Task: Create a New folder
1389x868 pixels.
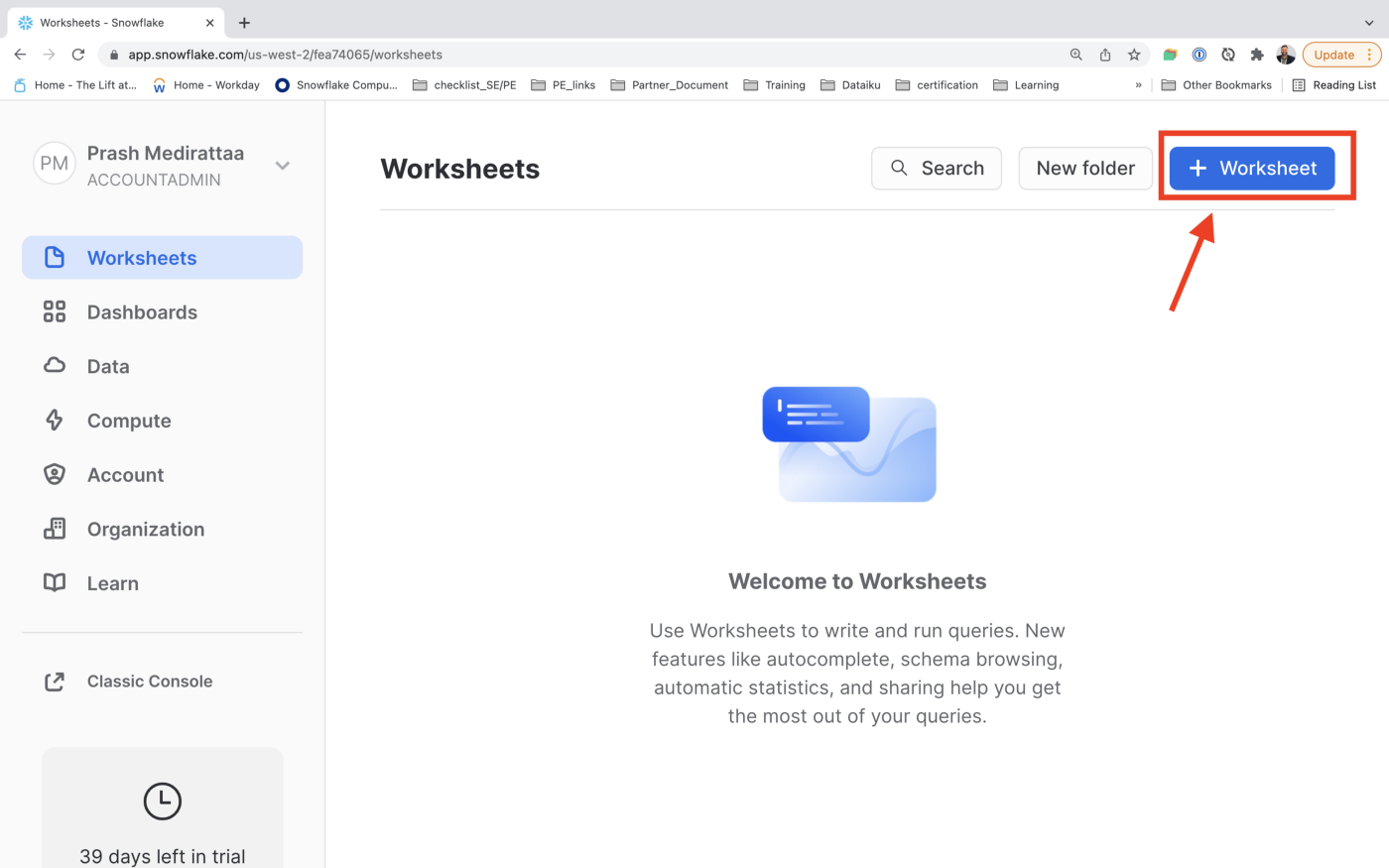Action: [1085, 169]
